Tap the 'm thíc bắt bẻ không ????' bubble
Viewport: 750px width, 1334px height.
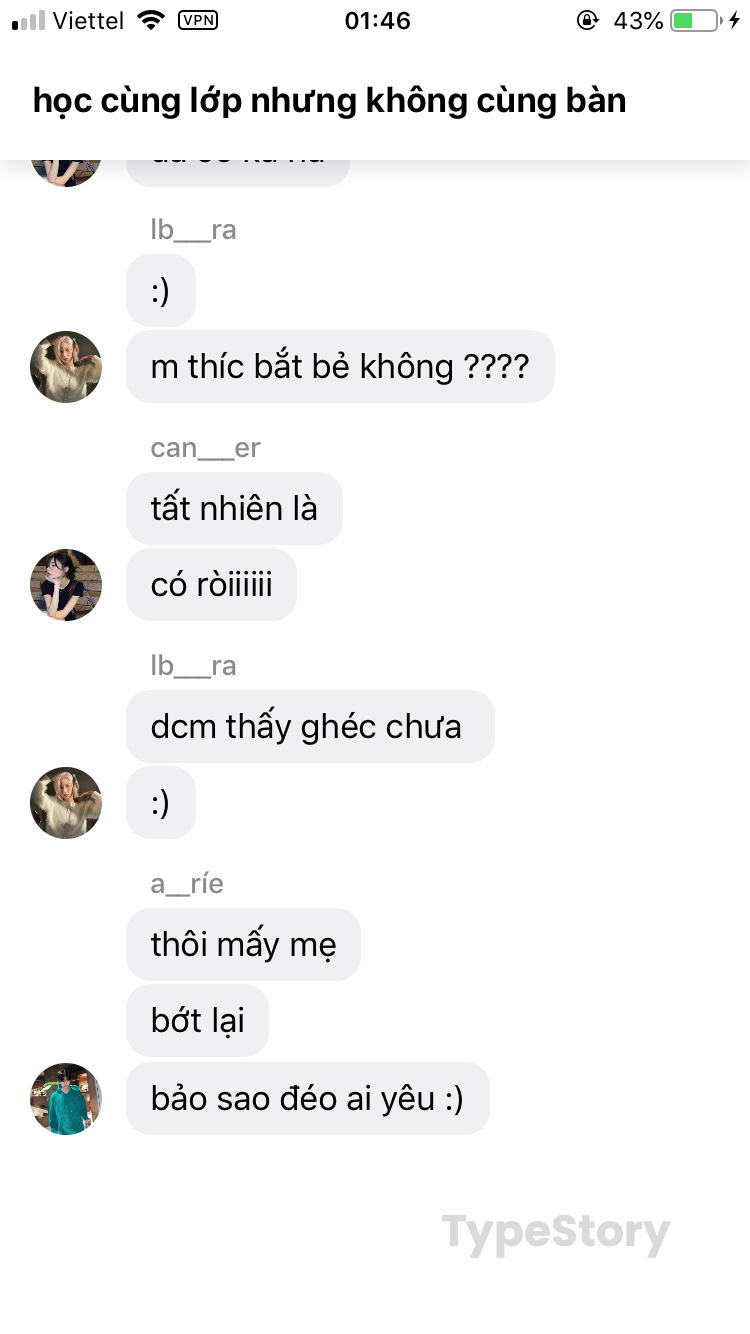tap(340, 367)
